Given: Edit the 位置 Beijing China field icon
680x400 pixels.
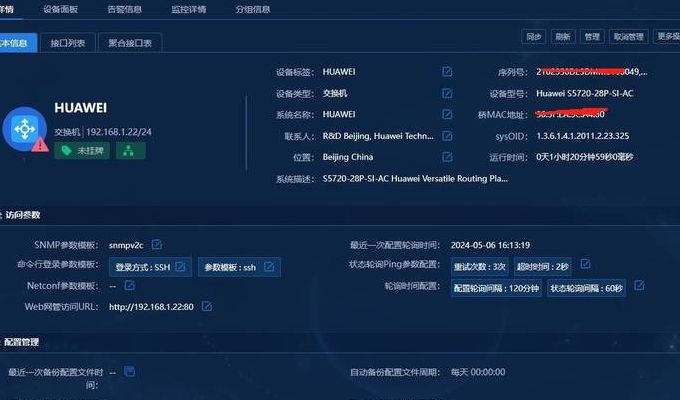Looking at the screenshot, I should pos(447,157).
